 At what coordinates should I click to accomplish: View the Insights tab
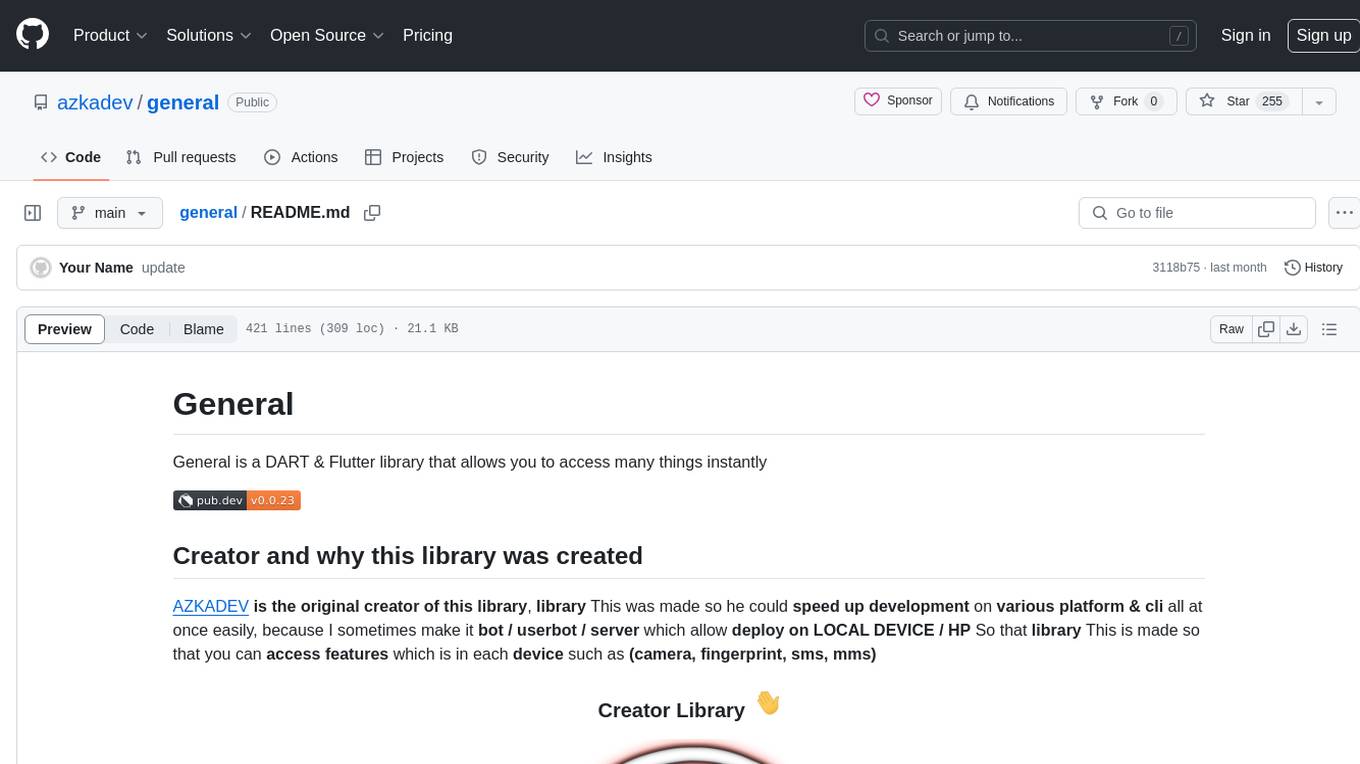[x=614, y=157]
